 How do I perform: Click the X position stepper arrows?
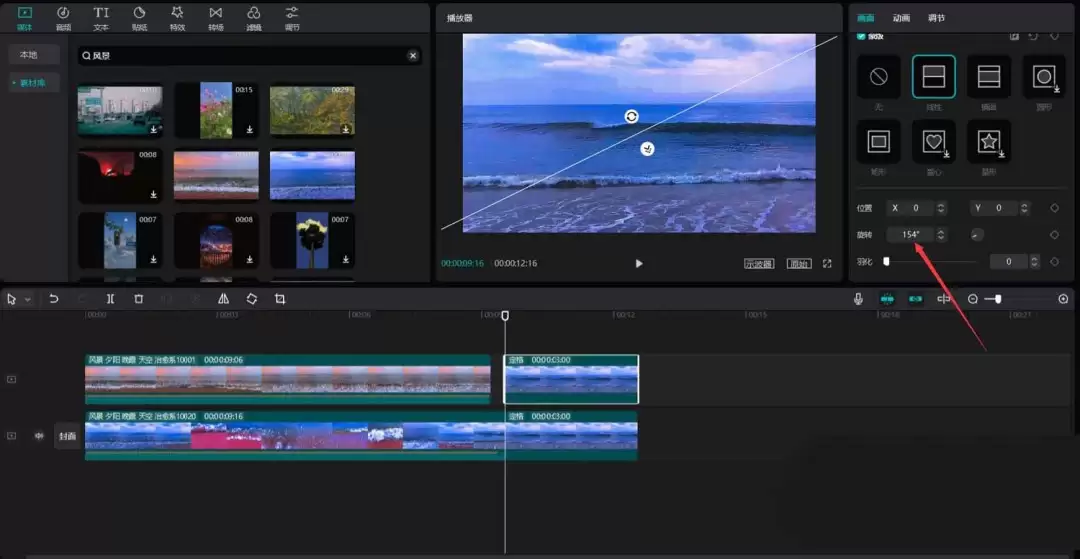[x=940, y=208]
